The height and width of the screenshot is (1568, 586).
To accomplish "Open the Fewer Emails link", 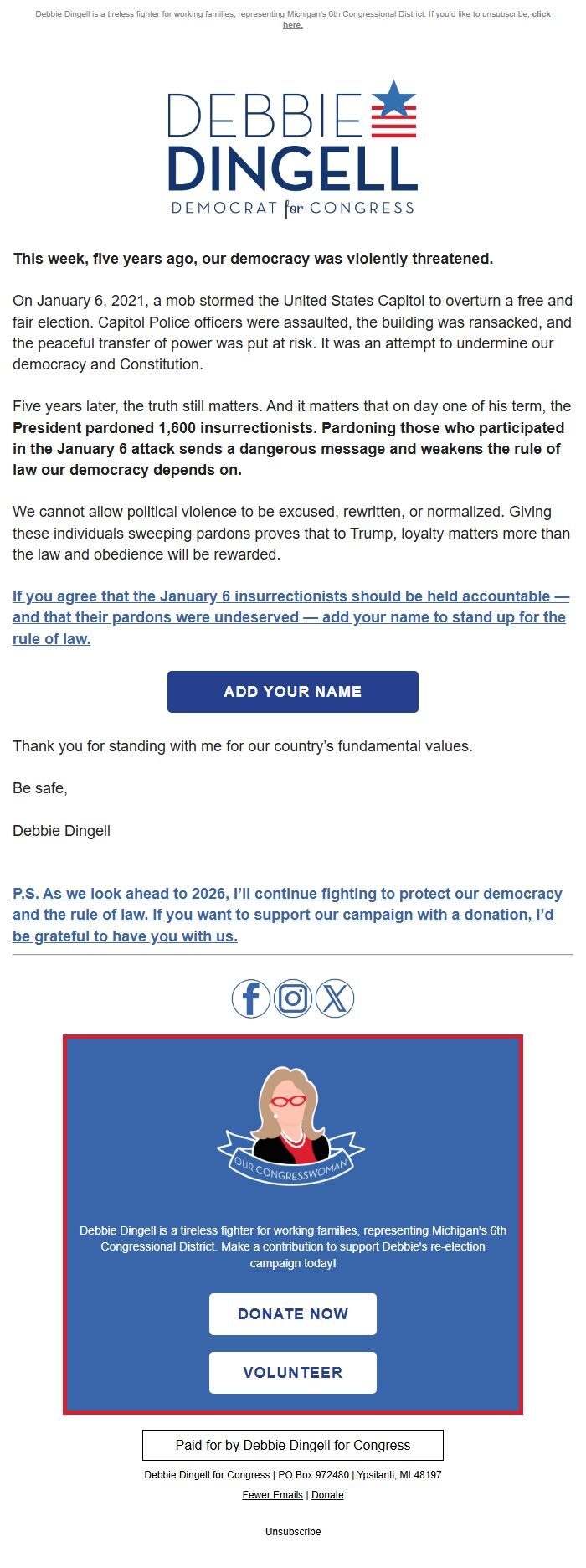I will 272,1494.
